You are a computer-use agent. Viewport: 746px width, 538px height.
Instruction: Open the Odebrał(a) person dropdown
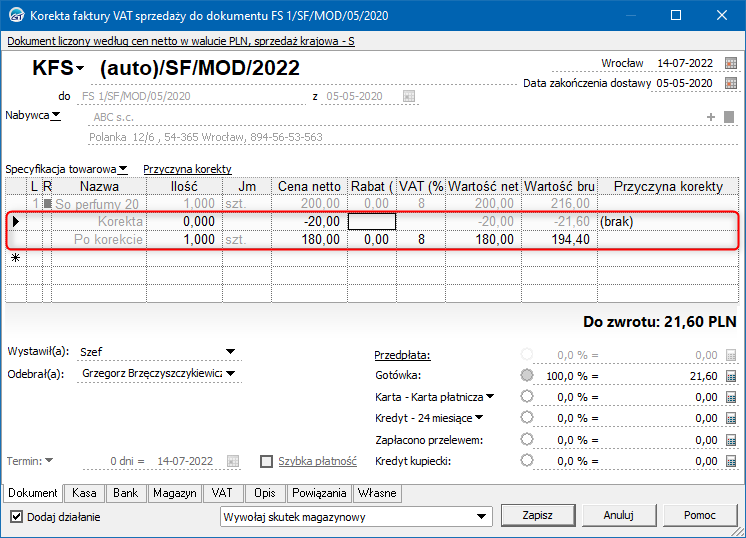point(231,373)
